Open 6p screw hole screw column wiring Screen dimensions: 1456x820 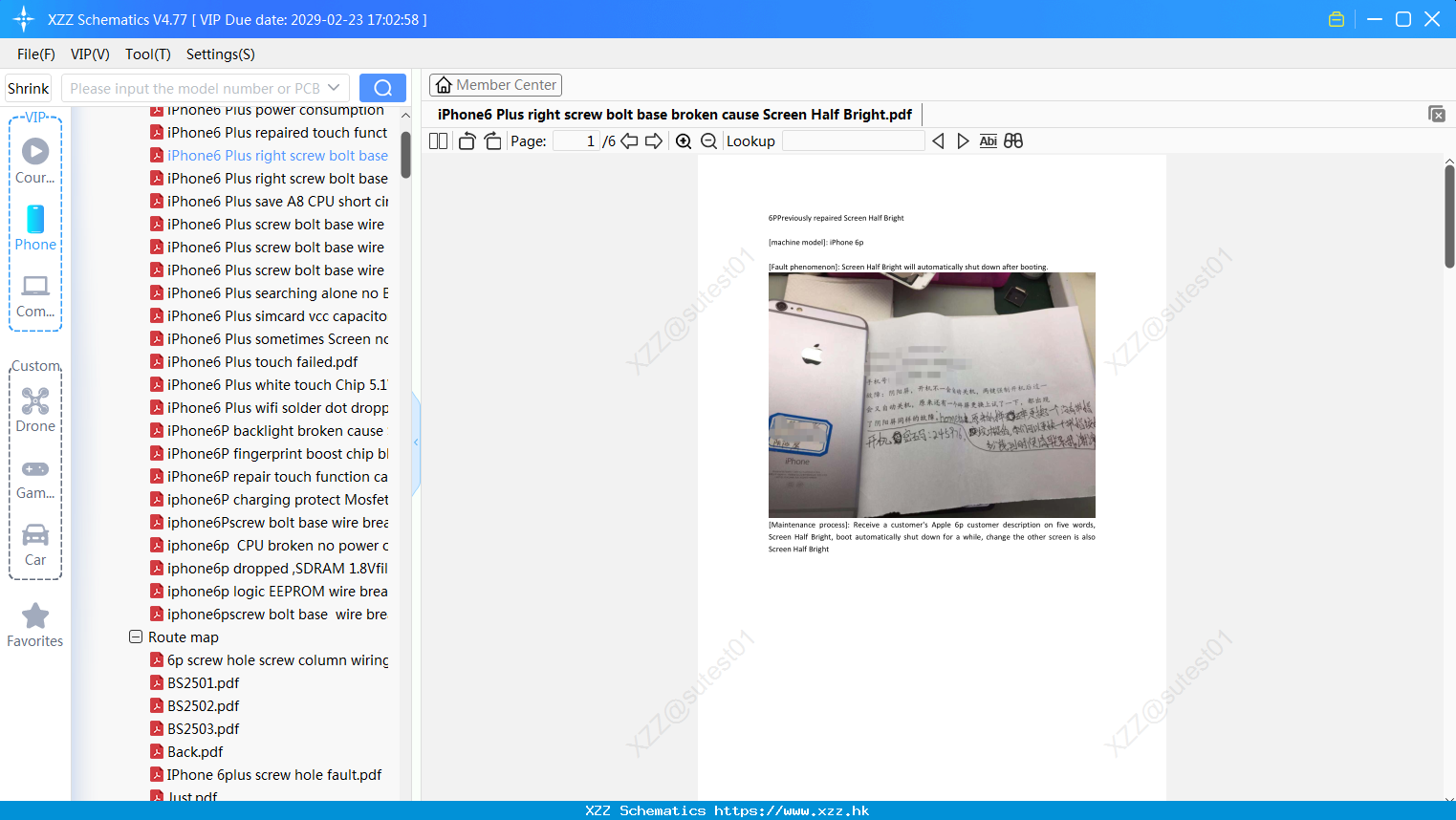pyautogui.click(x=270, y=660)
